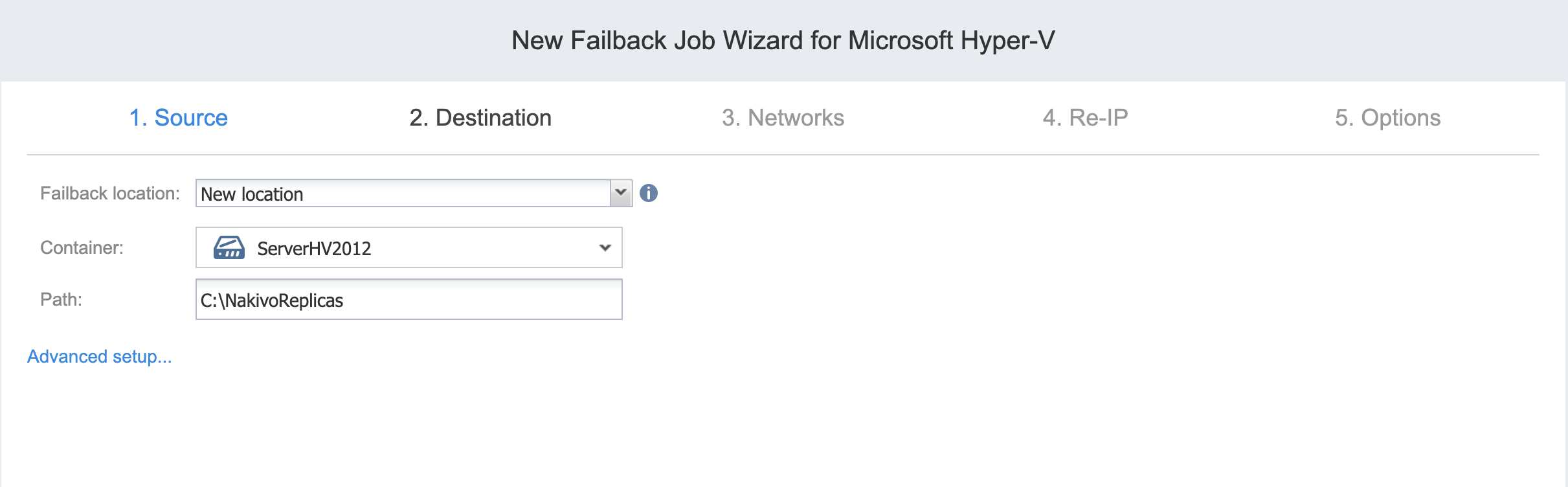Click the New location text field

click(x=403, y=193)
